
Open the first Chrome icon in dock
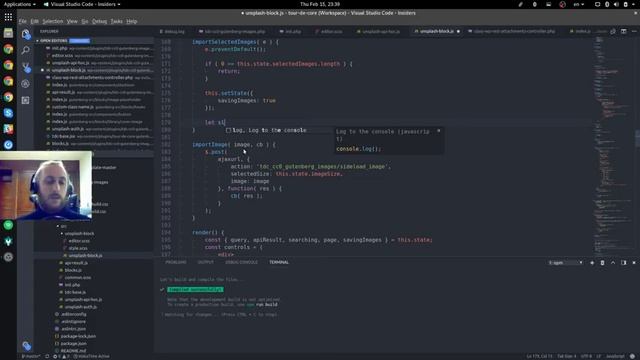[8, 49]
